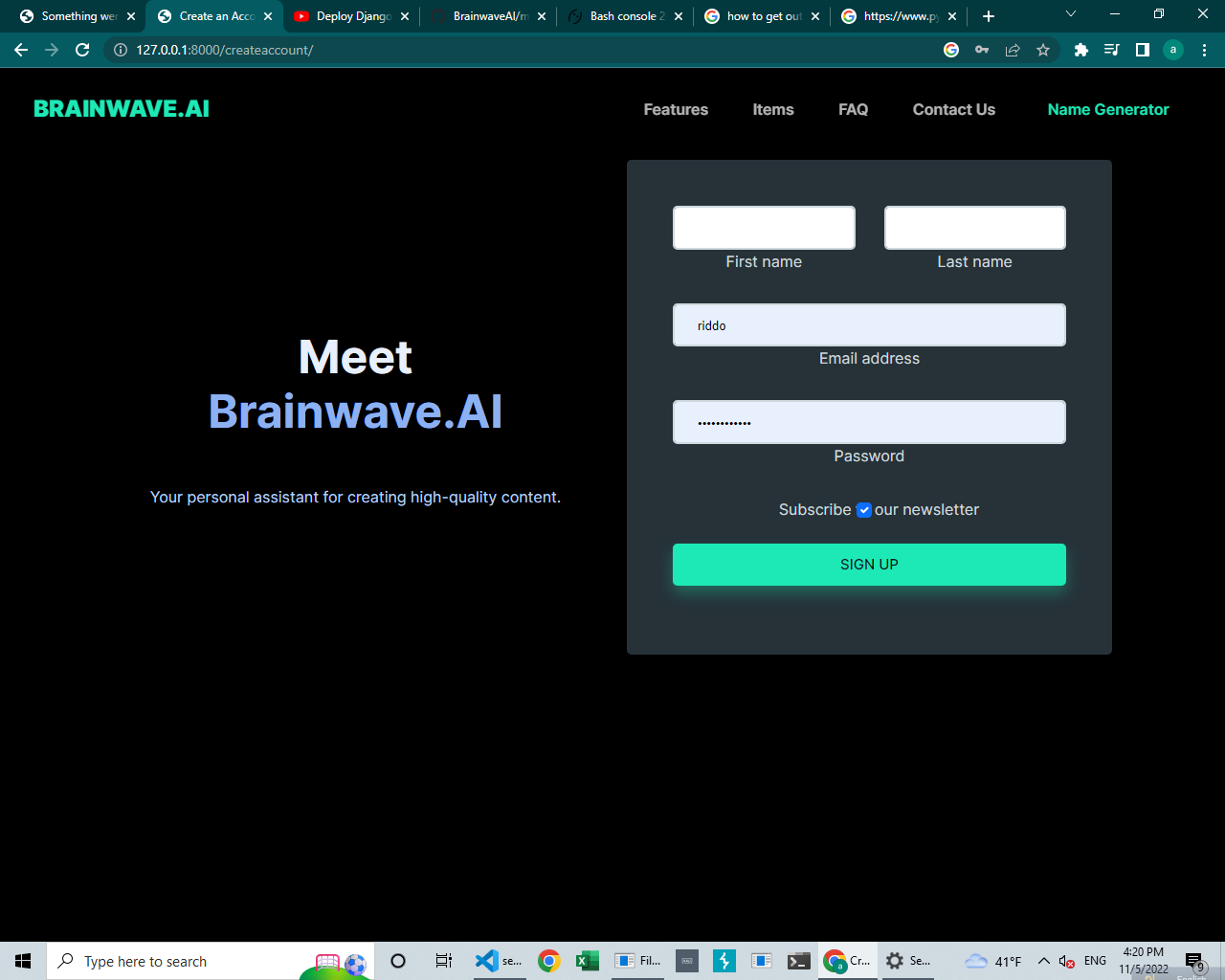Open the share icon in the toolbar
The width and height of the screenshot is (1225, 980).
click(1013, 50)
